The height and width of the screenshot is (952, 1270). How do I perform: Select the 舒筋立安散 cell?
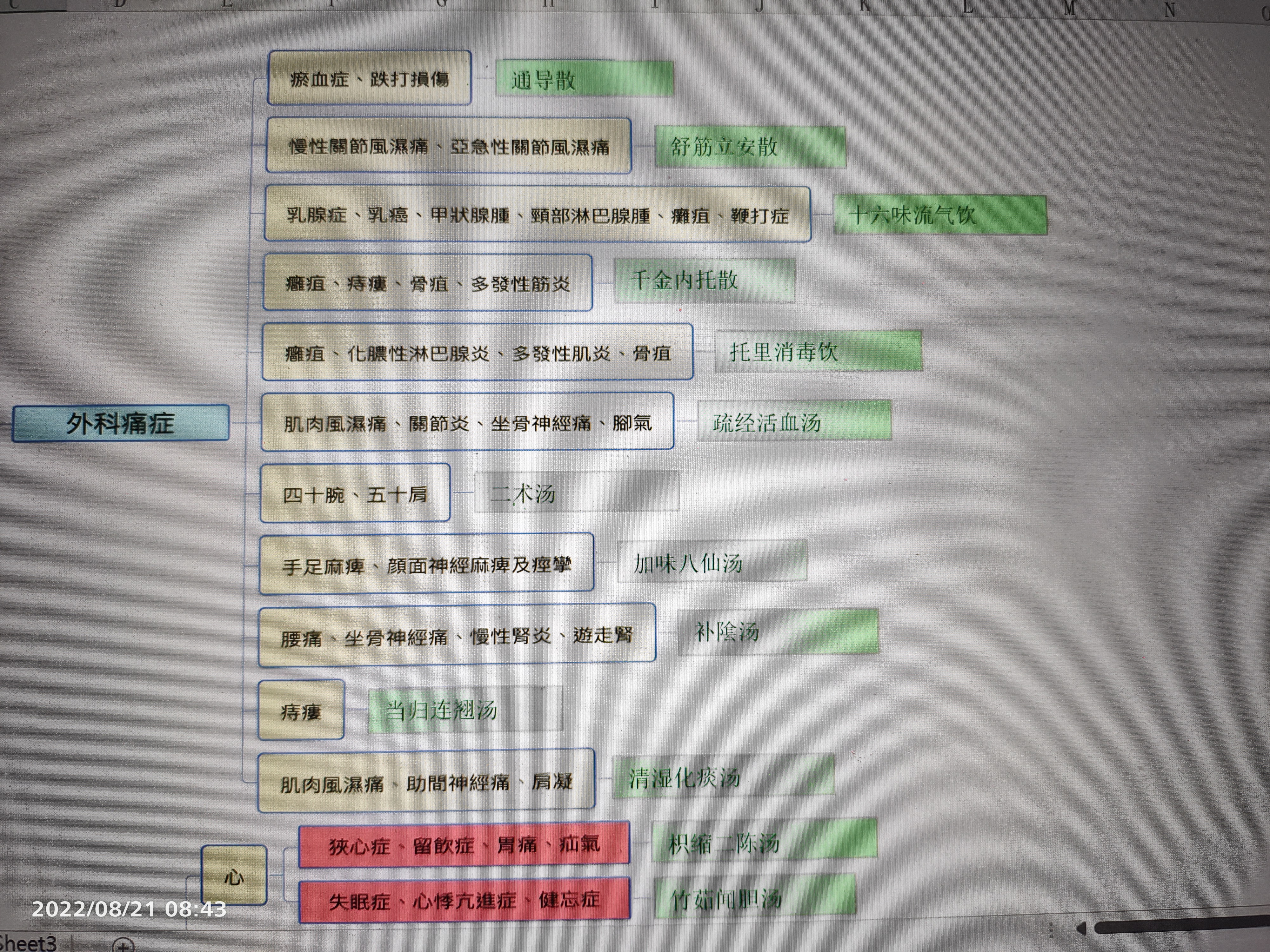[x=750, y=147]
